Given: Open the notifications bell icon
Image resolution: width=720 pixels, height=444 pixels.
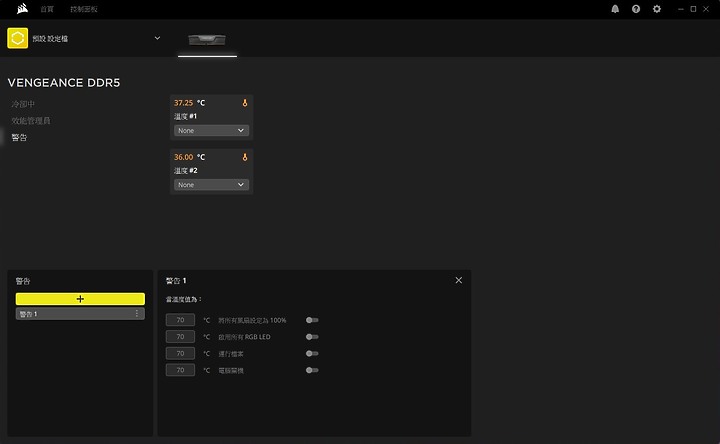Looking at the screenshot, I should [615, 9].
